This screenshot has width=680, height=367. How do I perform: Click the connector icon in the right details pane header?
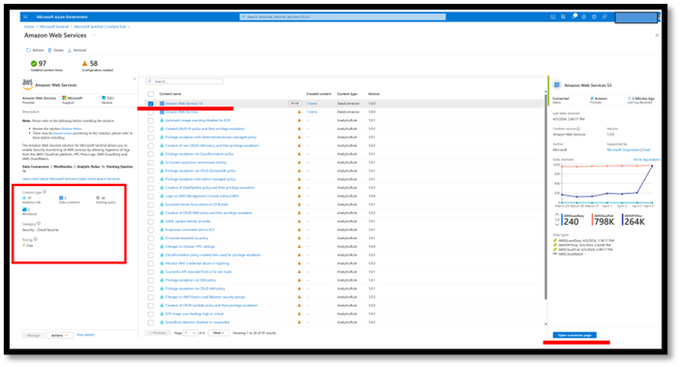pyautogui.click(x=557, y=85)
